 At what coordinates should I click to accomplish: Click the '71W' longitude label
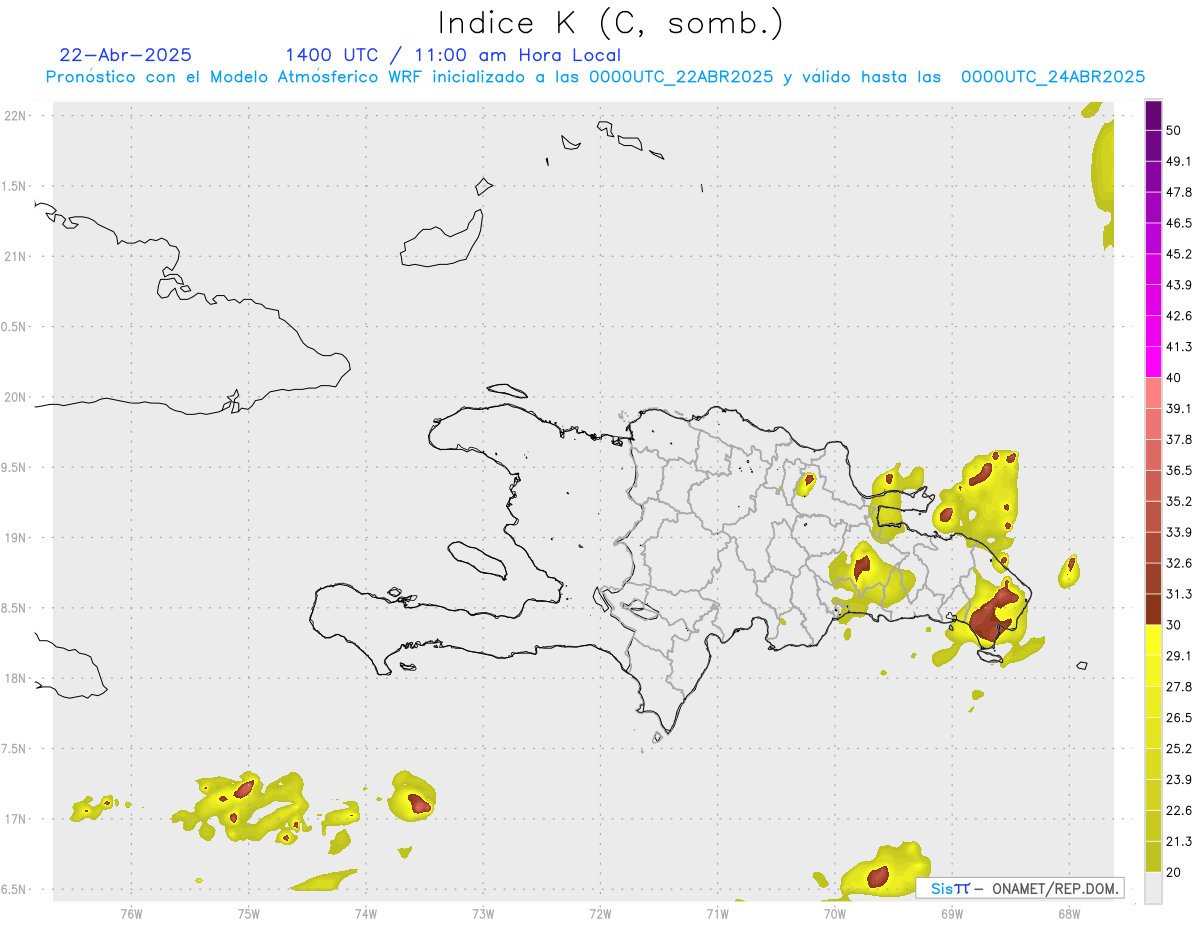[717, 913]
